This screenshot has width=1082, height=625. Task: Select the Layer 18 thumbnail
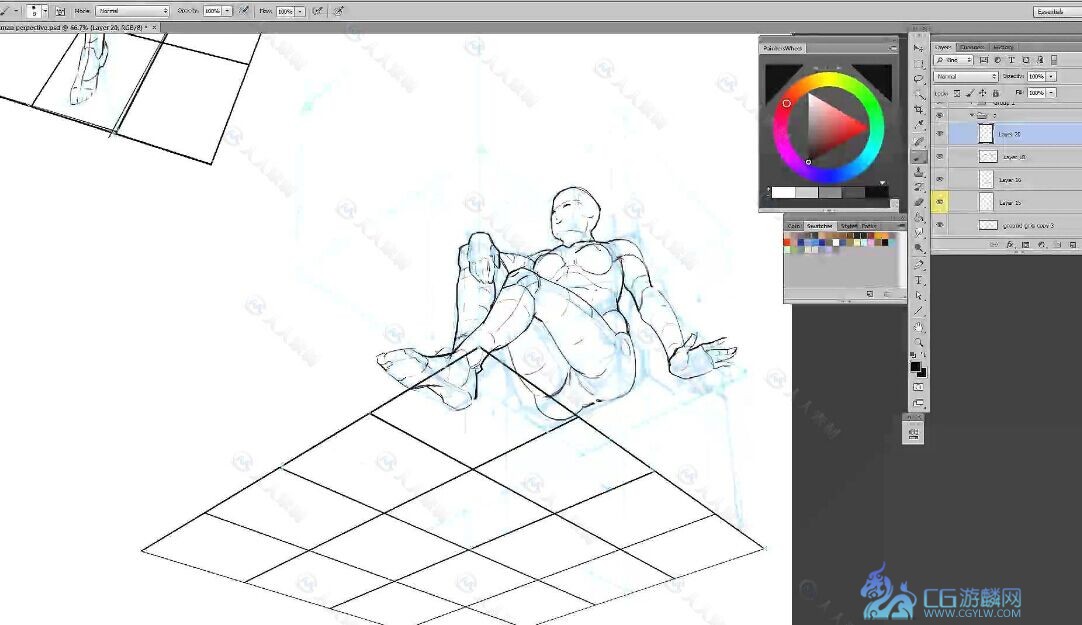(987, 156)
